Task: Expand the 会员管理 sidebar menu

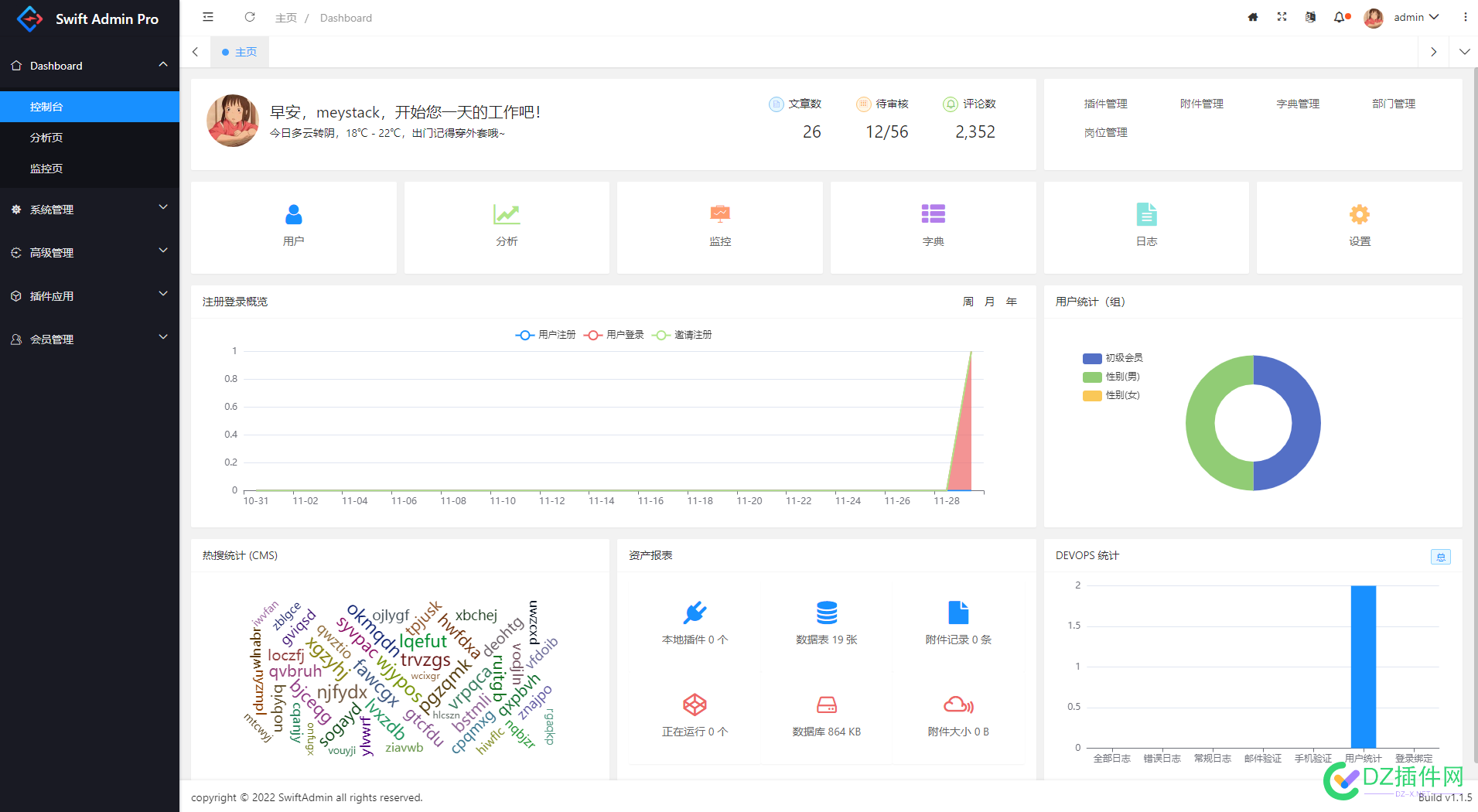Action: 90,339
